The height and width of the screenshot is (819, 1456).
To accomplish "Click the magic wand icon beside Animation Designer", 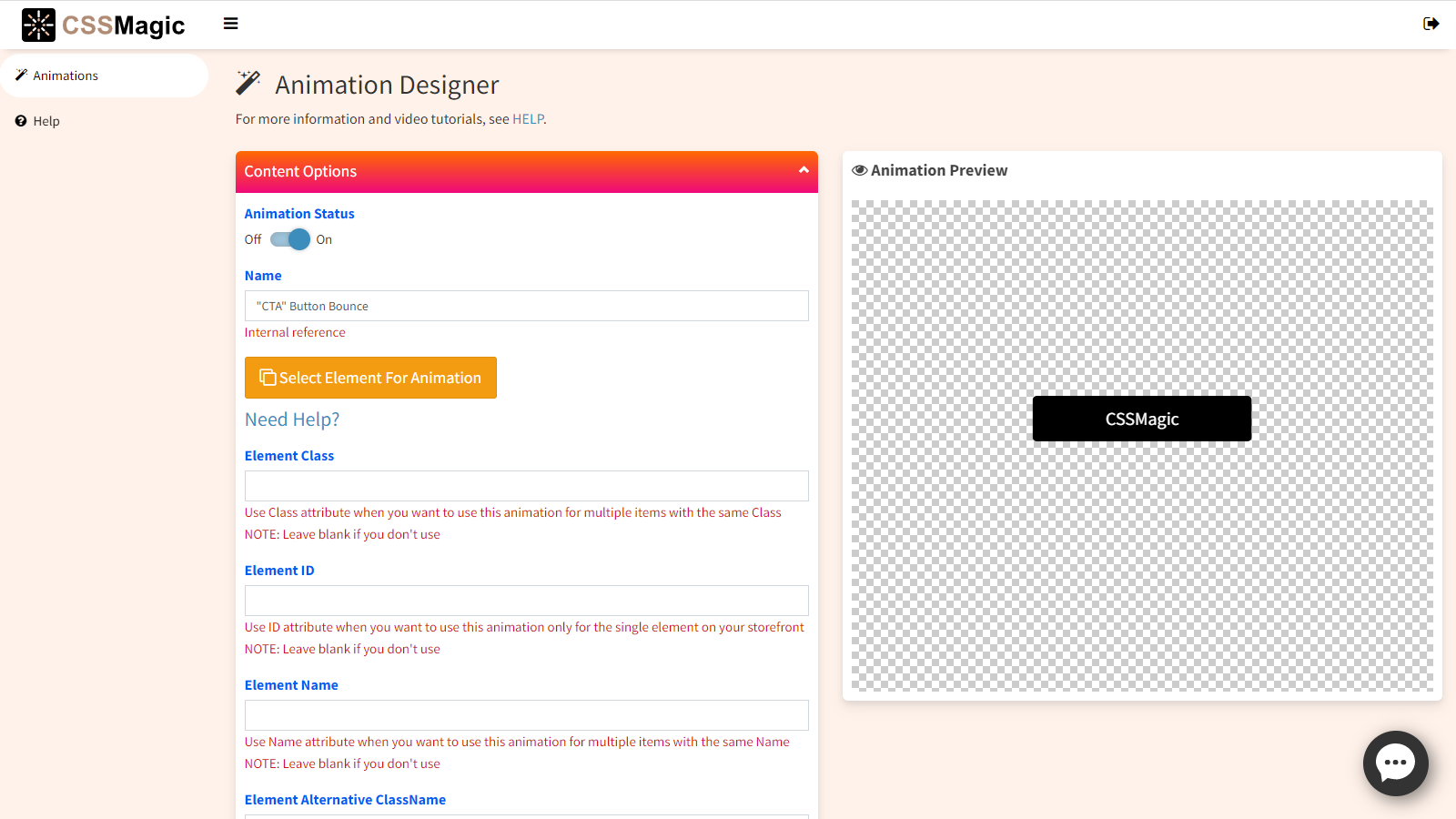I will [247, 82].
